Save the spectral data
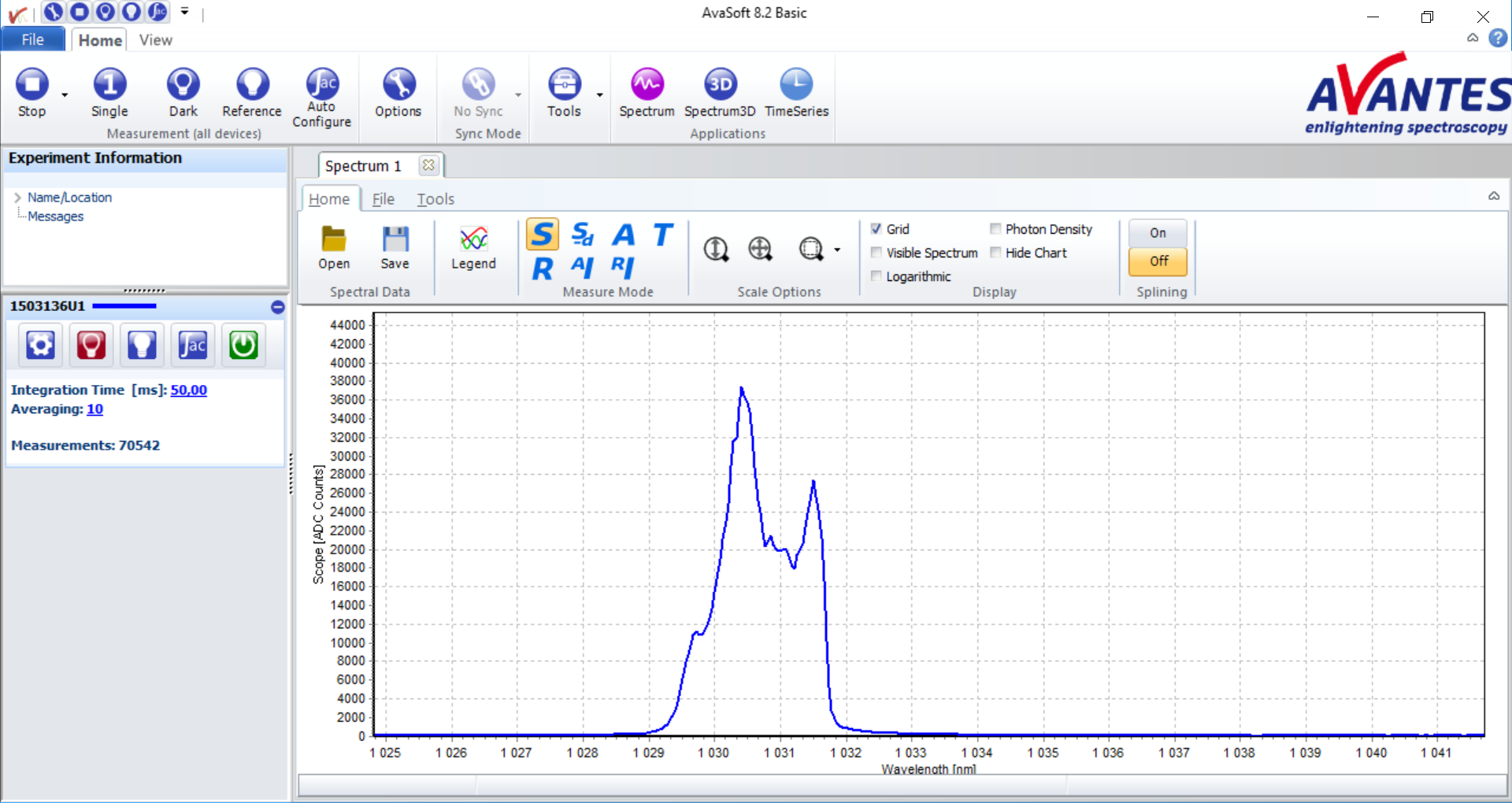Image resolution: width=1512 pixels, height=803 pixels. (395, 247)
